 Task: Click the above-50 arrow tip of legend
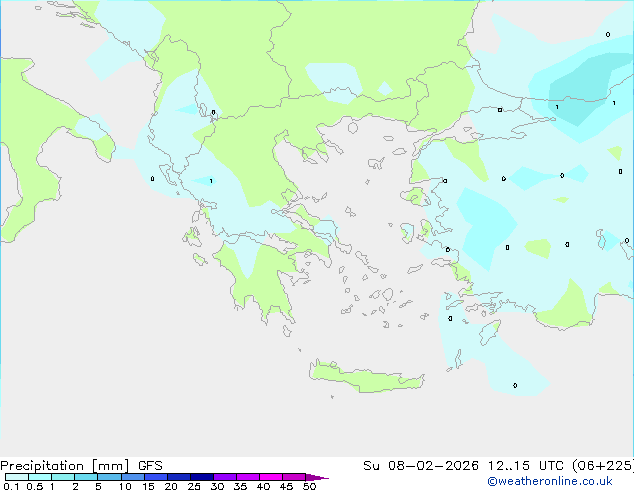coord(317,477)
